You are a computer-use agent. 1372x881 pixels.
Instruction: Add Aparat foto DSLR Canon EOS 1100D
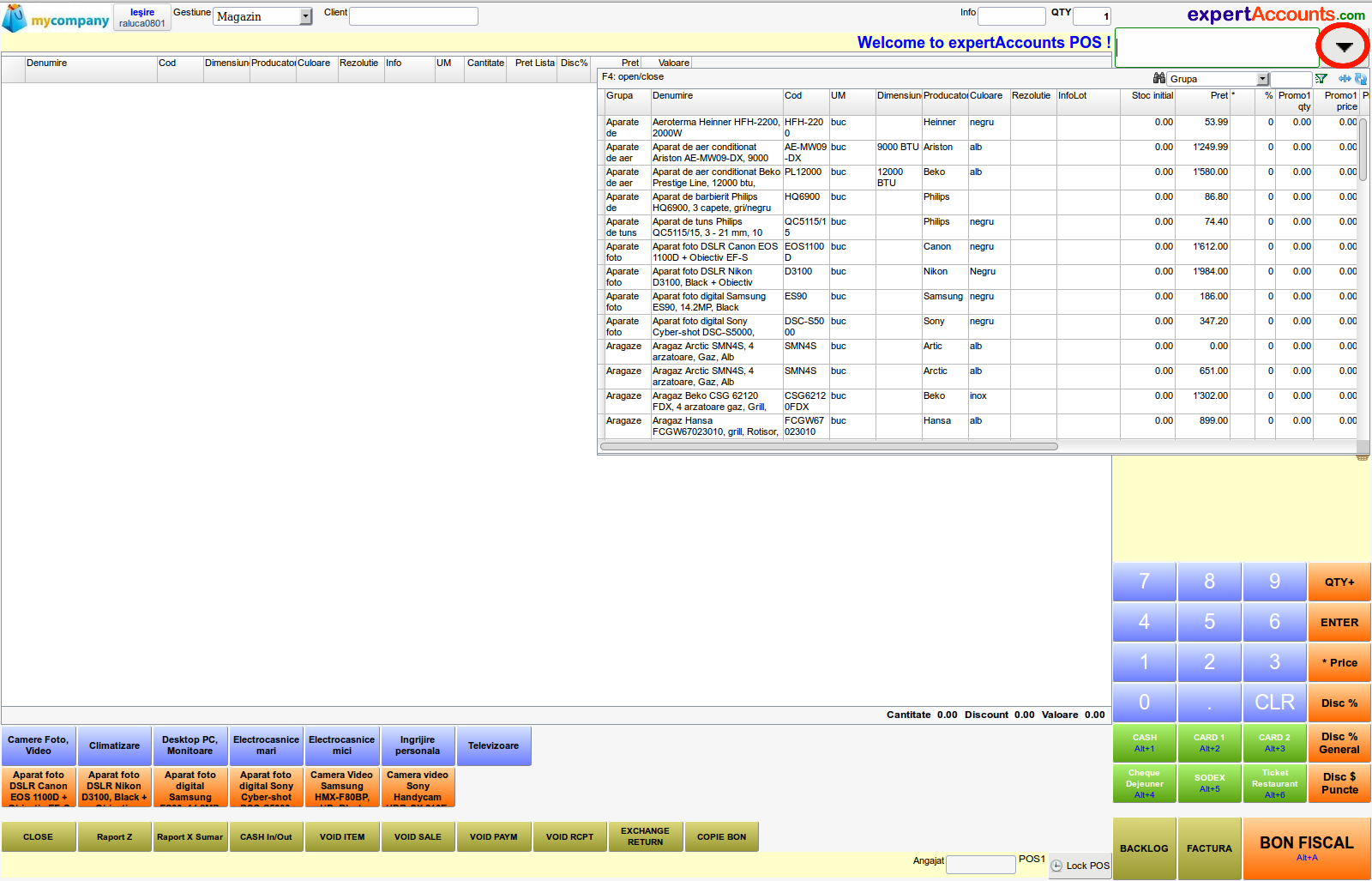click(39, 787)
